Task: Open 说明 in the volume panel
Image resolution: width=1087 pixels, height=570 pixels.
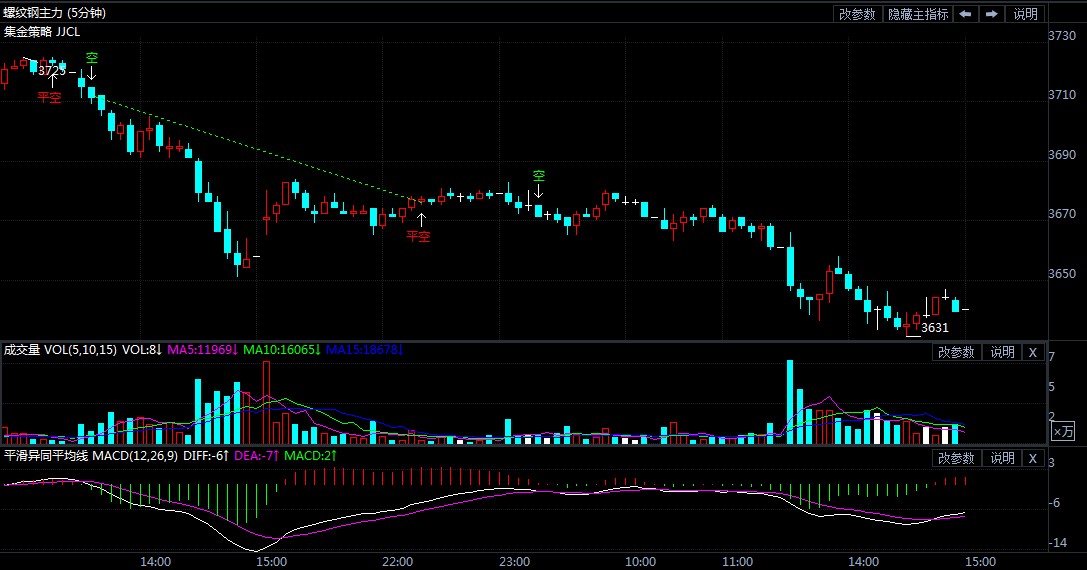Action: [x=1002, y=352]
